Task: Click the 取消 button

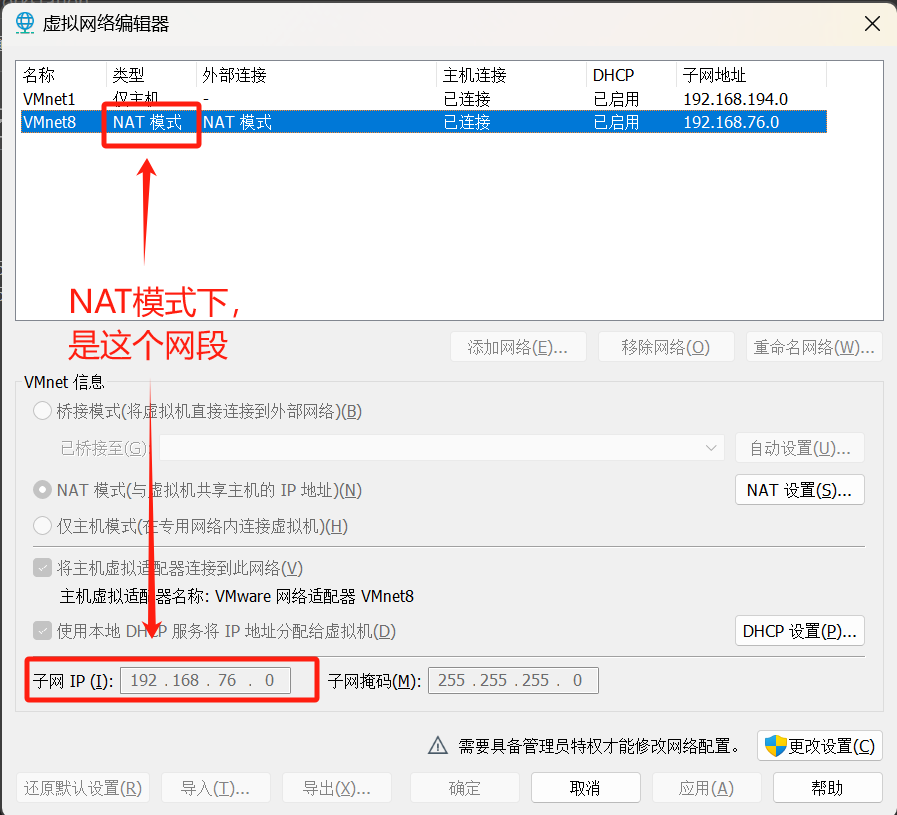Action: coord(586,788)
